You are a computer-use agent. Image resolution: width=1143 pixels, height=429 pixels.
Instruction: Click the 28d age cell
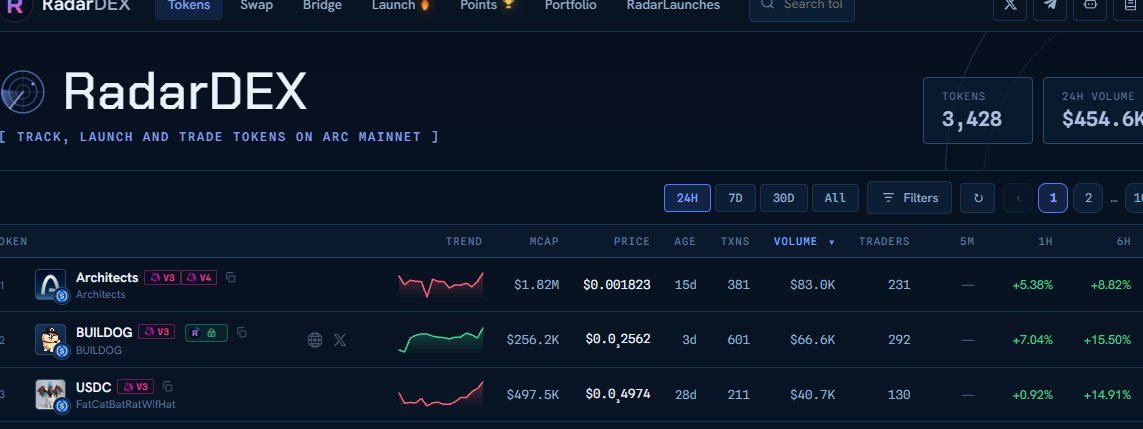685,395
